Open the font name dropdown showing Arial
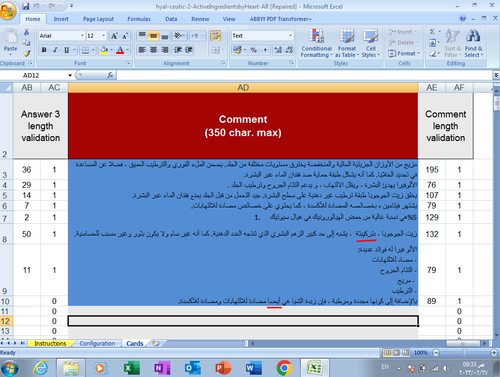This screenshot has width=500, height=377. (x=82, y=36)
